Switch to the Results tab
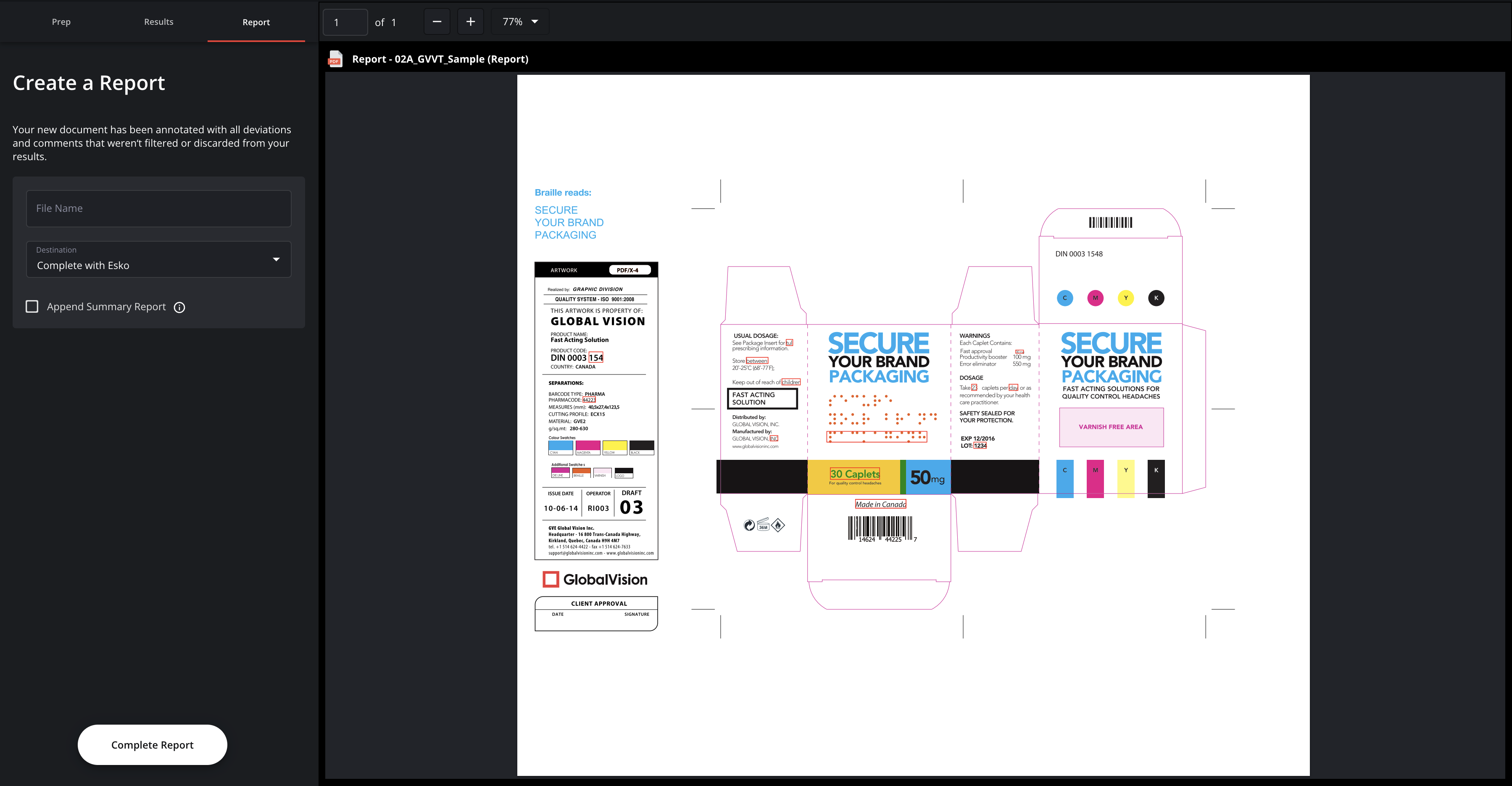The height and width of the screenshot is (786, 1512). pyautogui.click(x=158, y=22)
